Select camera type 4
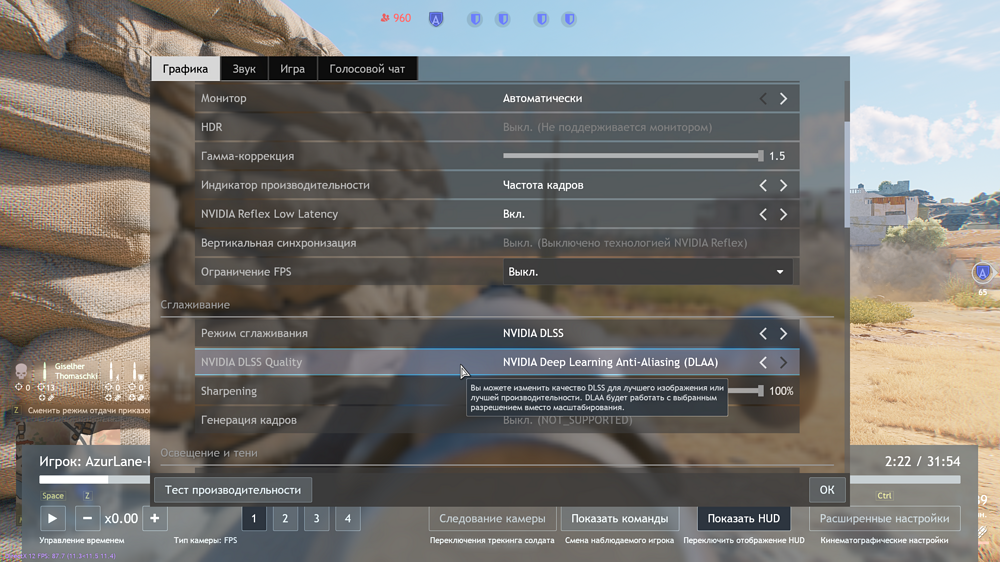Screen dimensions: 1000x562 click(348, 519)
